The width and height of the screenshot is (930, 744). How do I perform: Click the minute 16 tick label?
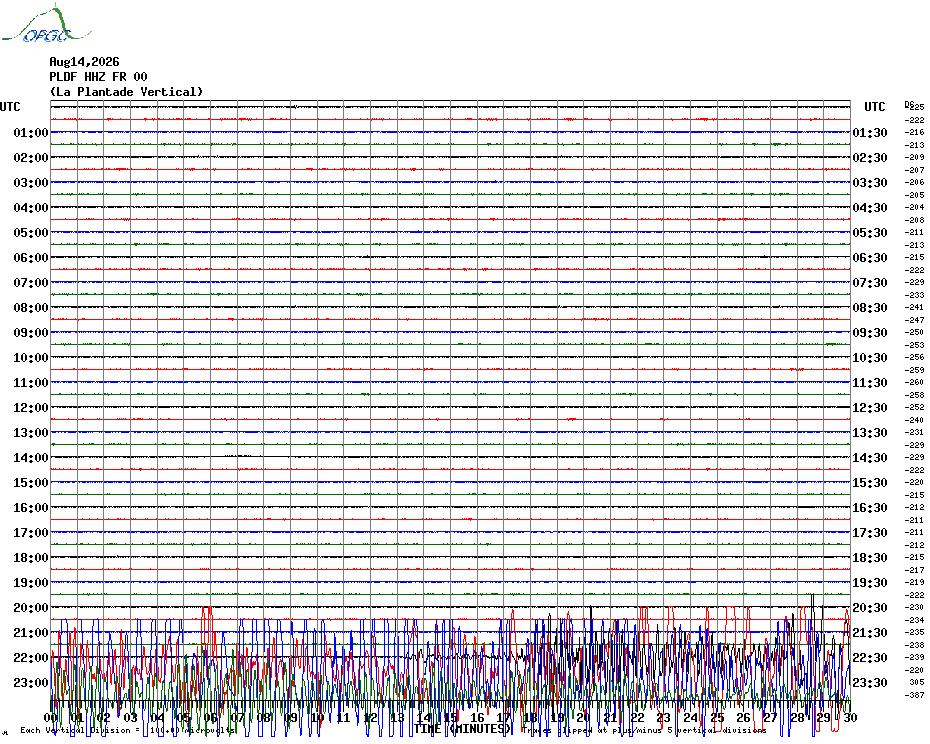[x=477, y=717]
